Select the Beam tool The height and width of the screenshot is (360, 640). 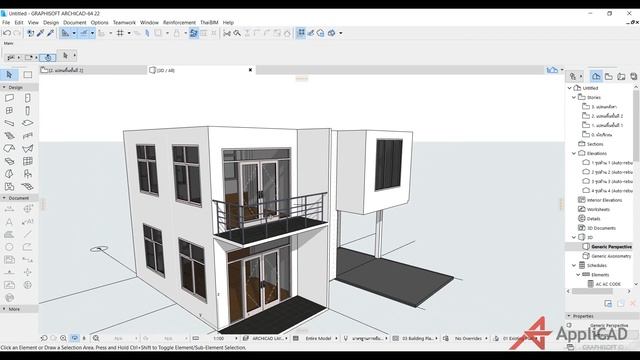click(9, 123)
